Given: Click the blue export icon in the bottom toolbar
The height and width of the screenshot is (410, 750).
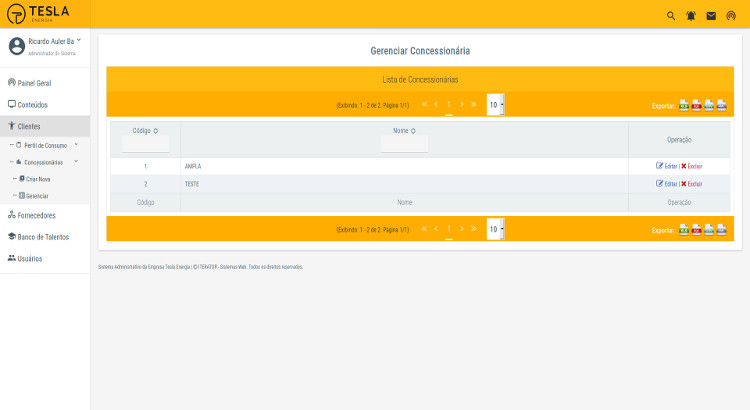Looking at the screenshot, I should [x=709, y=230].
